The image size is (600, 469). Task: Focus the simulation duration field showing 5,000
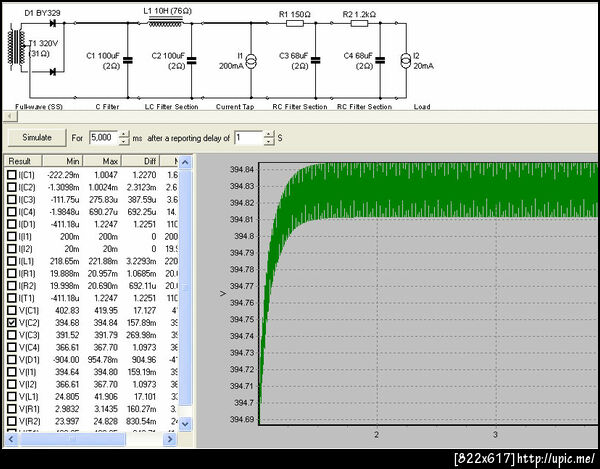(104, 137)
